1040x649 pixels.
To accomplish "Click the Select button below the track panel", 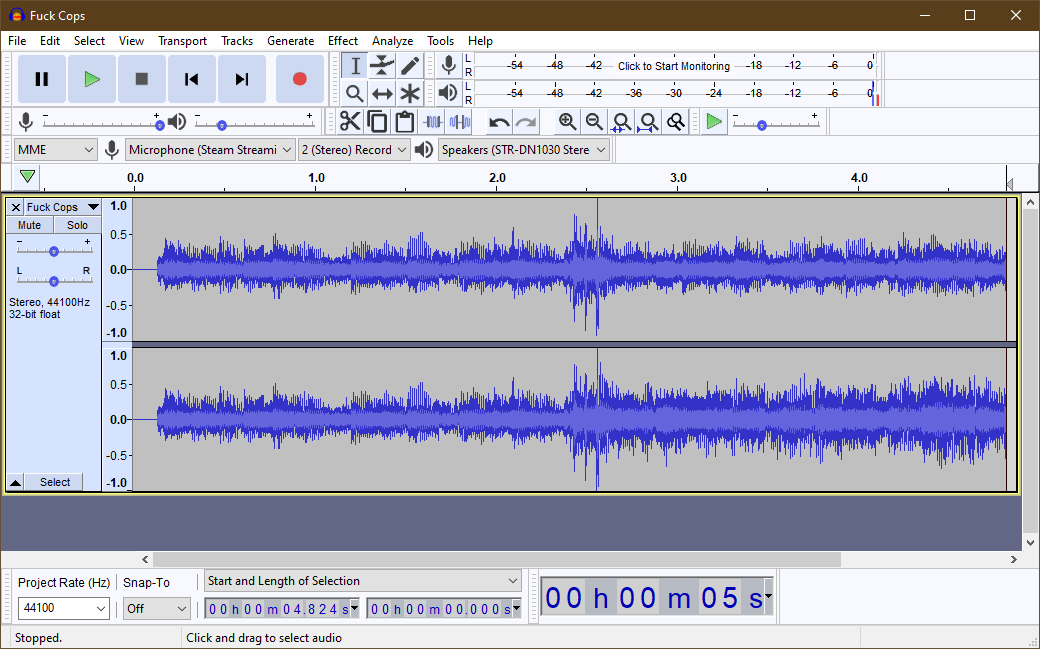I will click(55, 482).
